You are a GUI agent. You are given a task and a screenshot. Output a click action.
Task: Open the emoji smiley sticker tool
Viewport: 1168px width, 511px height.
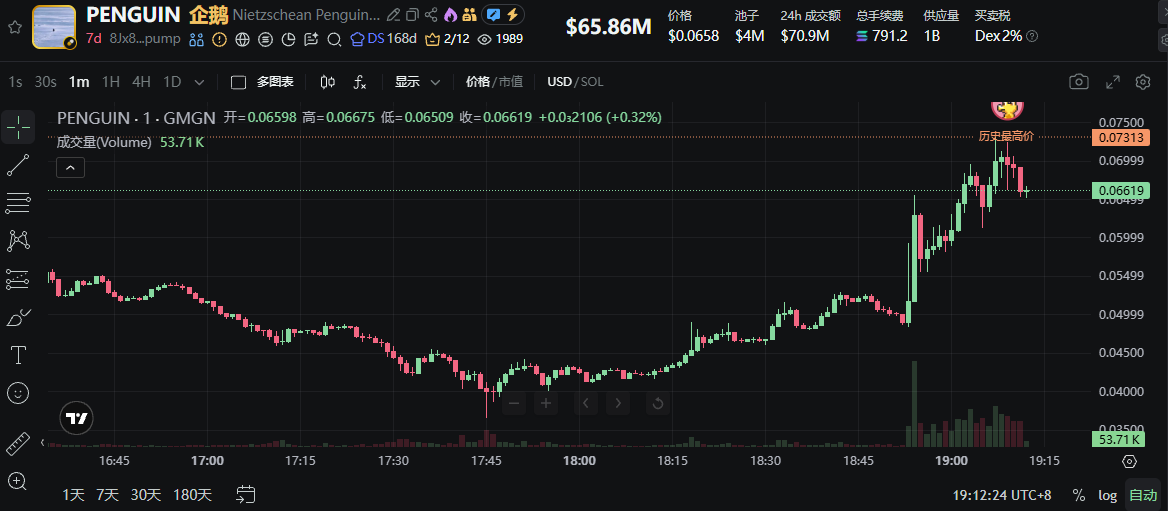[x=18, y=393]
